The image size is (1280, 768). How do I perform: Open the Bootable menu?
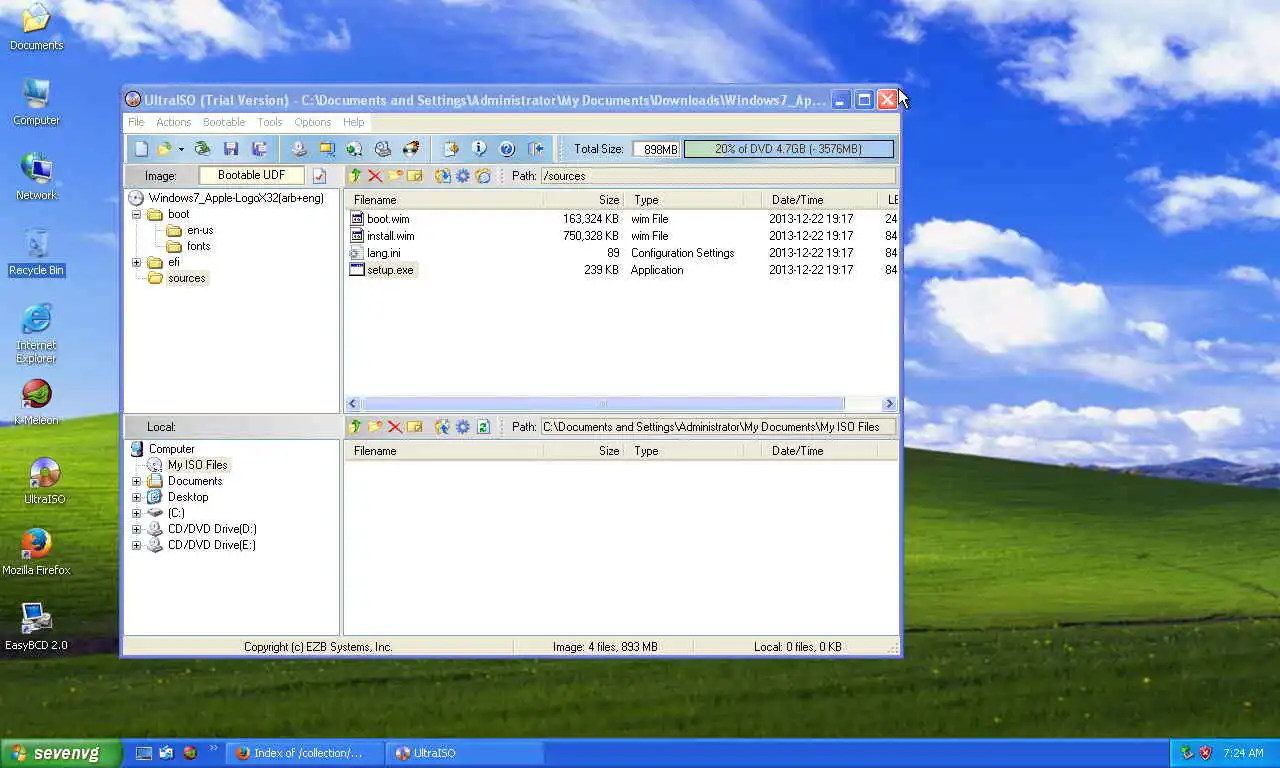pyautogui.click(x=224, y=122)
